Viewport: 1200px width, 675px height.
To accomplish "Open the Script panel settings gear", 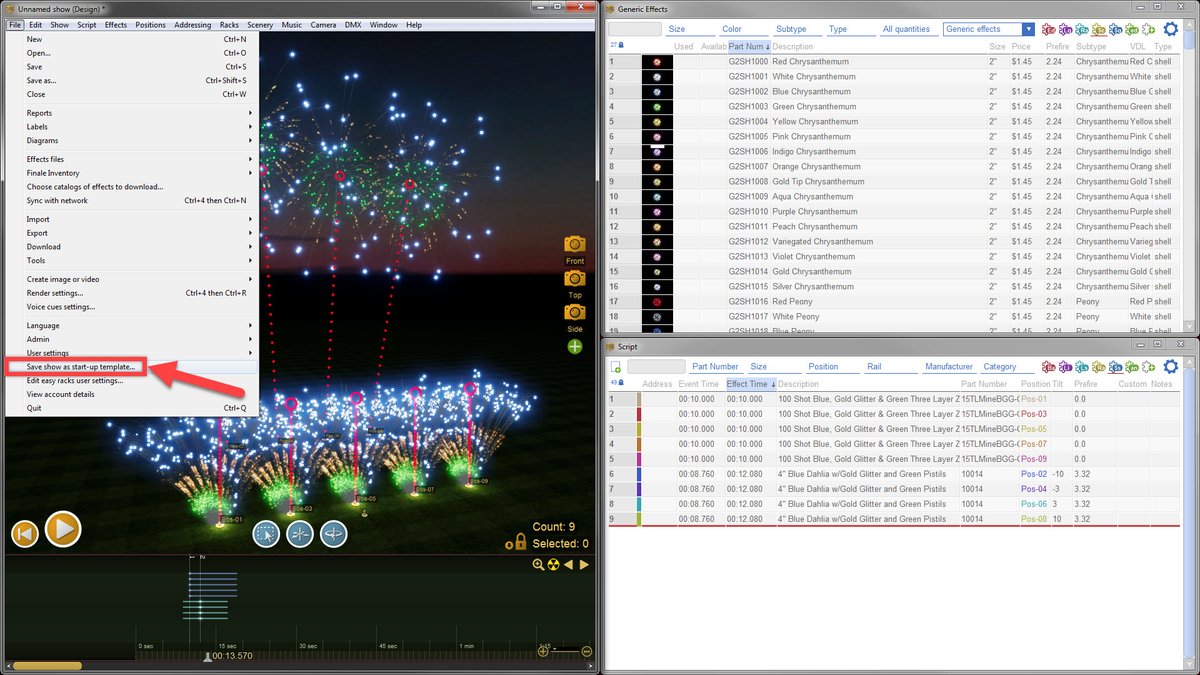I will [1171, 367].
